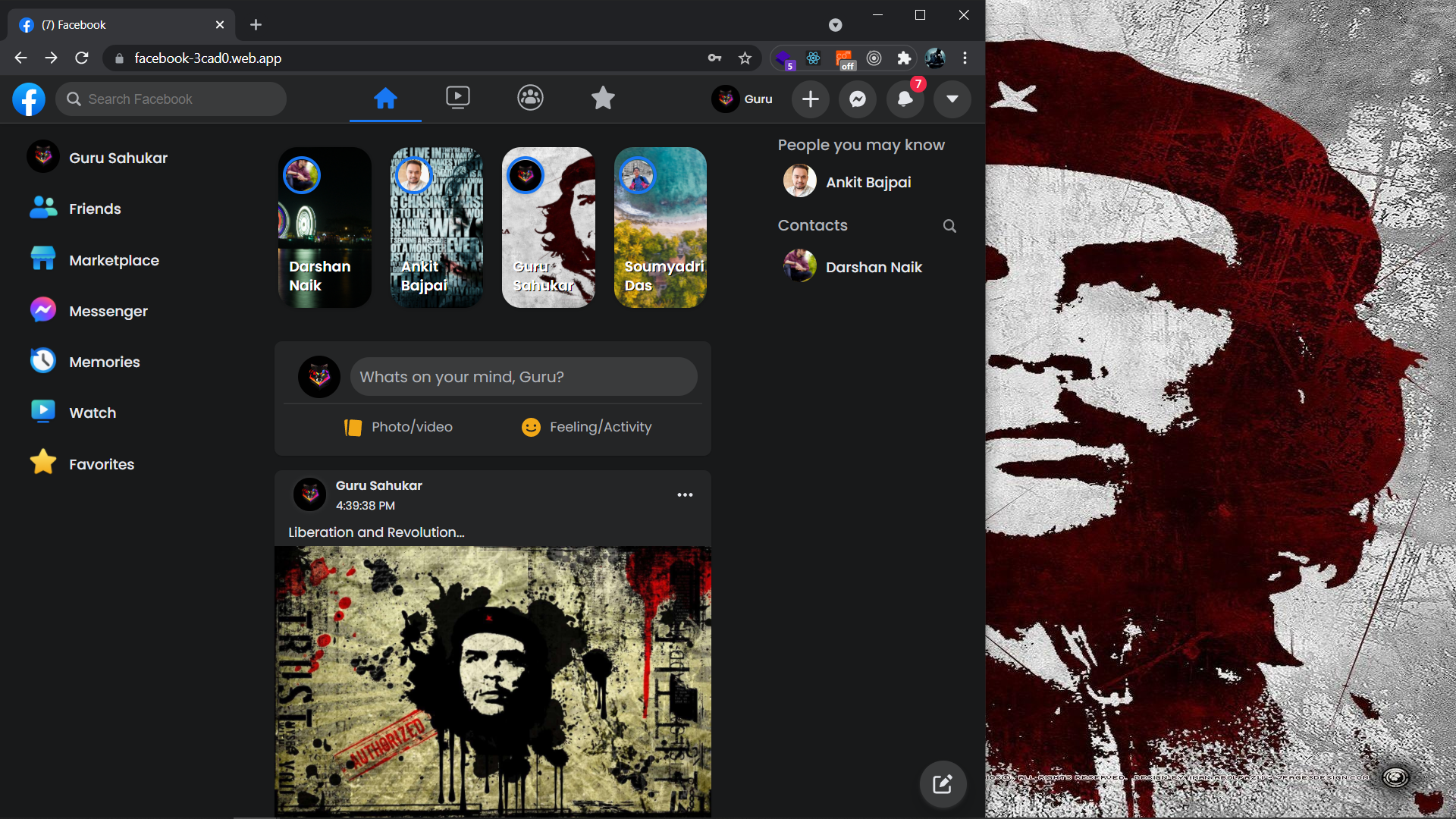The height and width of the screenshot is (819, 1456).
Task: Open the Liberation and Revolution post image
Action: point(493,681)
